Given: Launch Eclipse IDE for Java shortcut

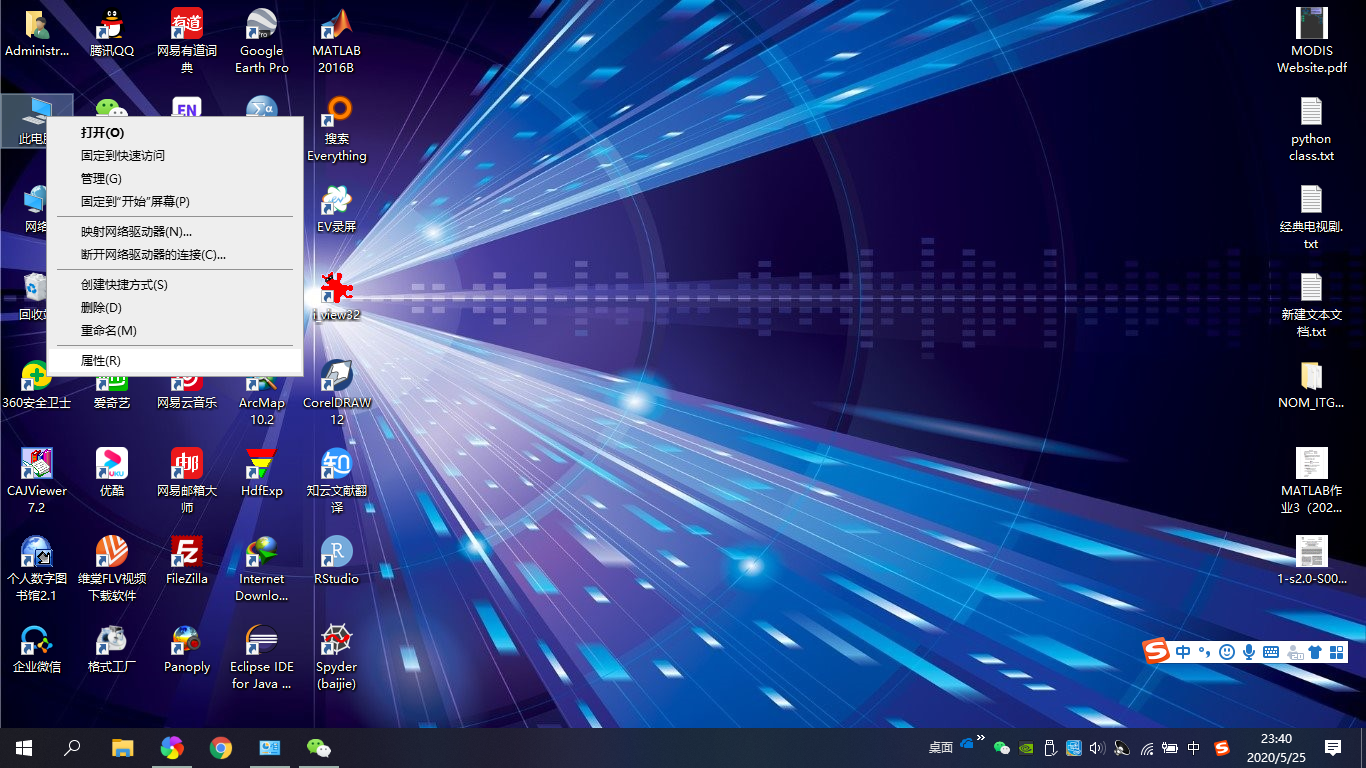Looking at the screenshot, I should tap(262, 657).
